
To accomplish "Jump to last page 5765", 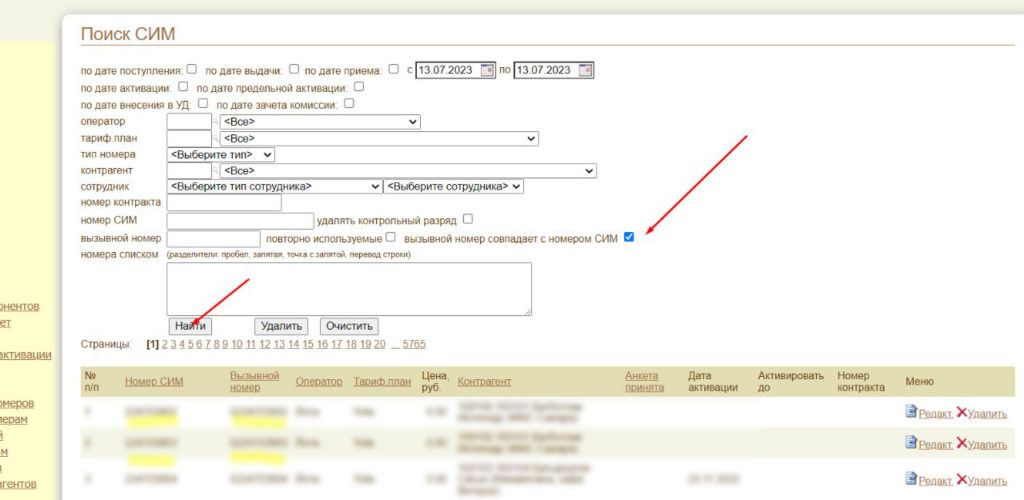I will [414, 345].
